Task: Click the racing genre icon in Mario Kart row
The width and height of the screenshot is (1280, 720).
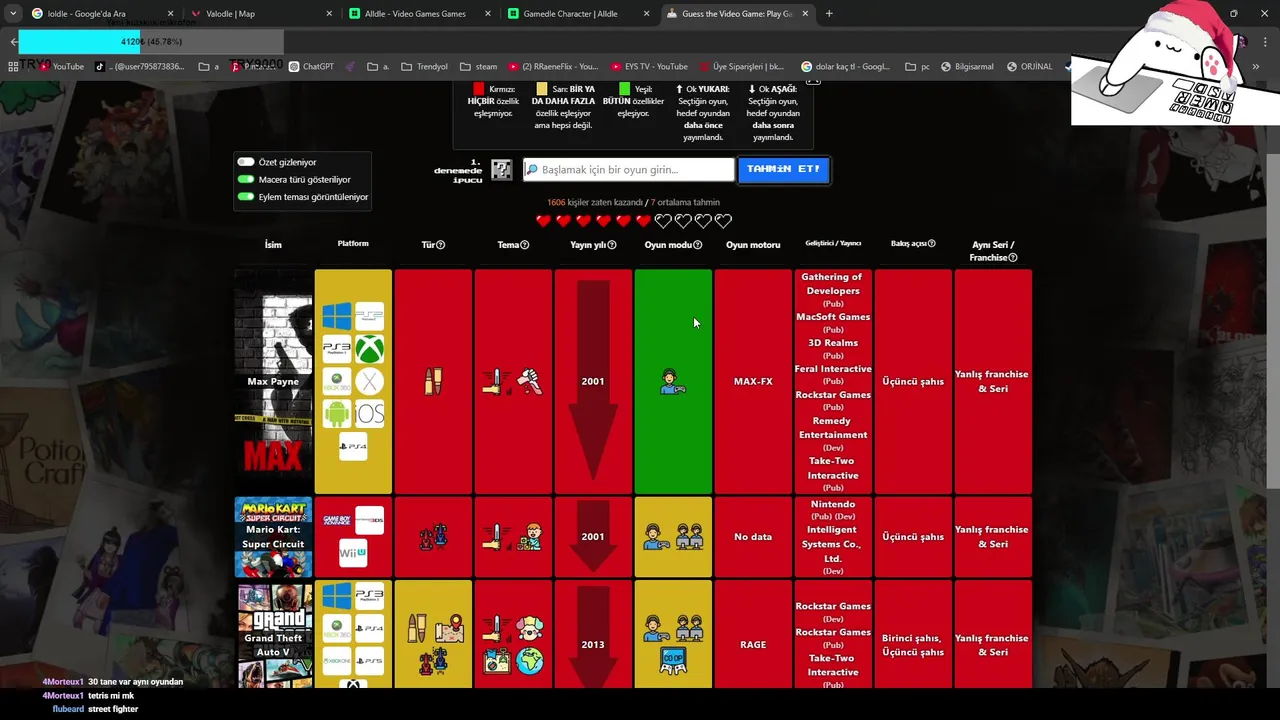Action: (433, 537)
